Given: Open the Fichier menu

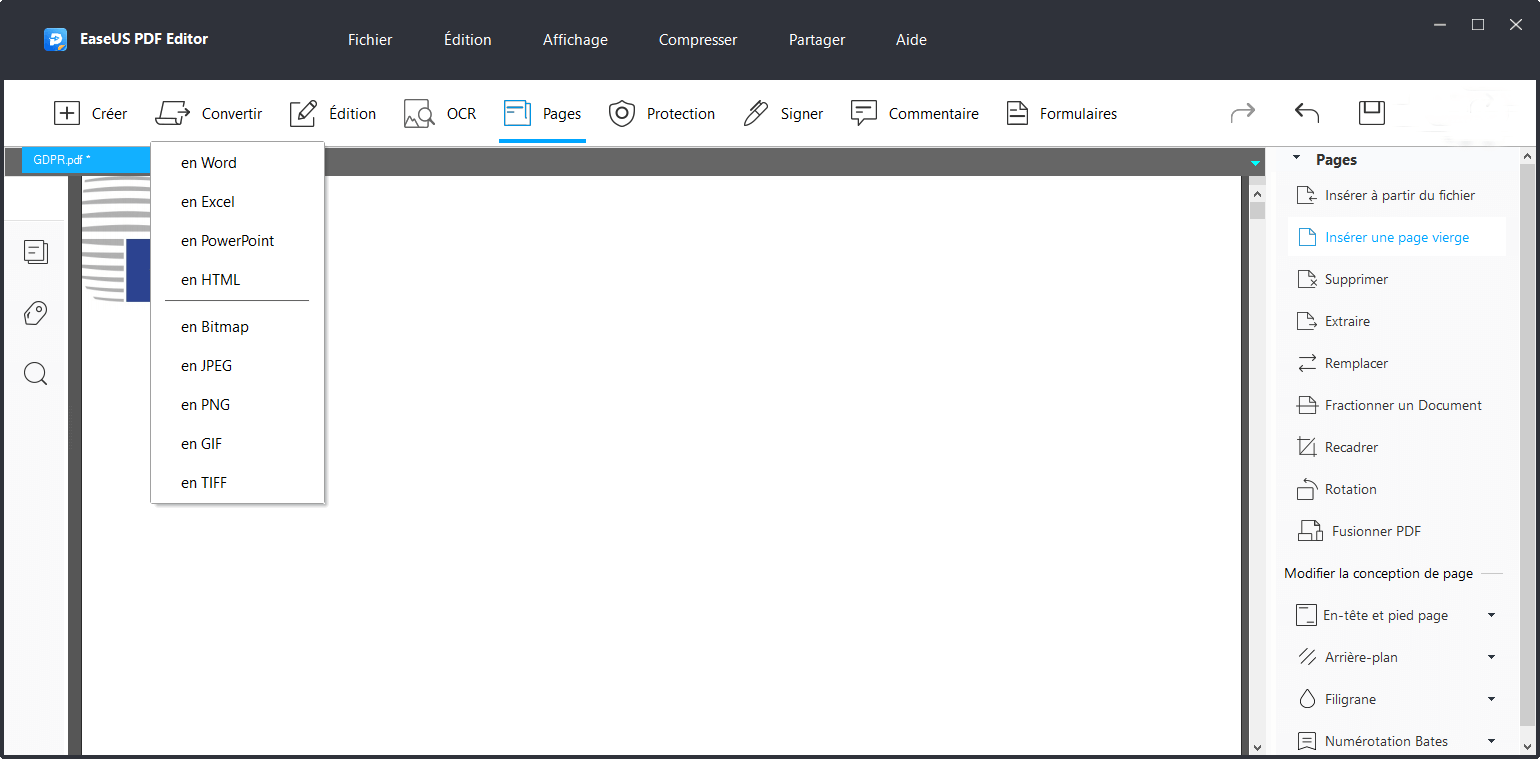Looking at the screenshot, I should (x=370, y=40).
